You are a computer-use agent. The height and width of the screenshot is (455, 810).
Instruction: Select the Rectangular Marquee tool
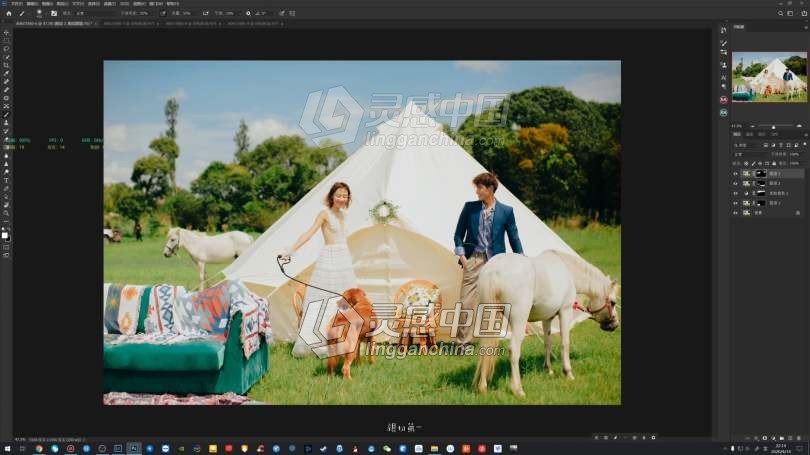[x=6, y=40]
